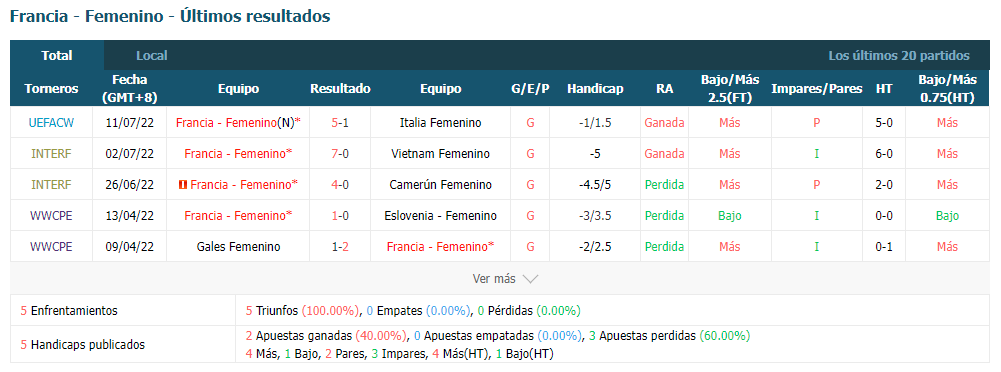Click Los últimos 20 partidos label
The image size is (1001, 372).
(899, 56)
